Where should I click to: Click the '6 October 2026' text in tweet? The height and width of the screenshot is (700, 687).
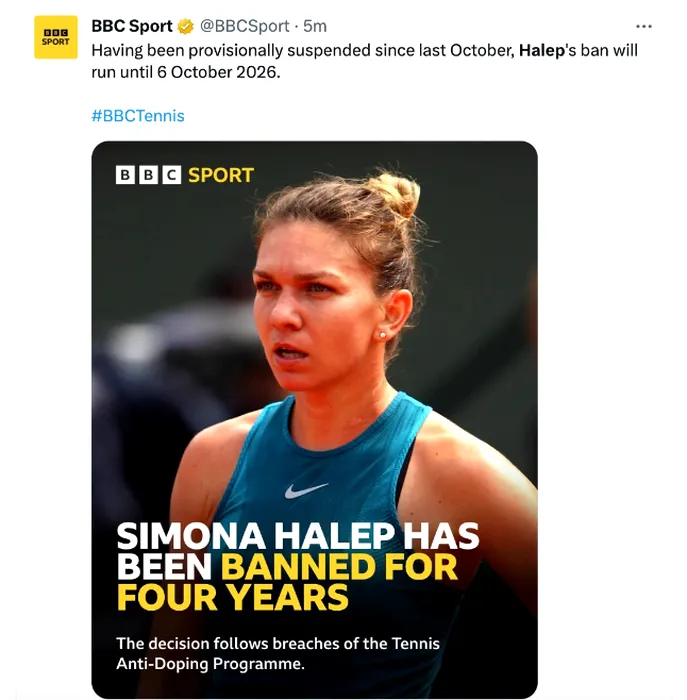tap(218, 72)
